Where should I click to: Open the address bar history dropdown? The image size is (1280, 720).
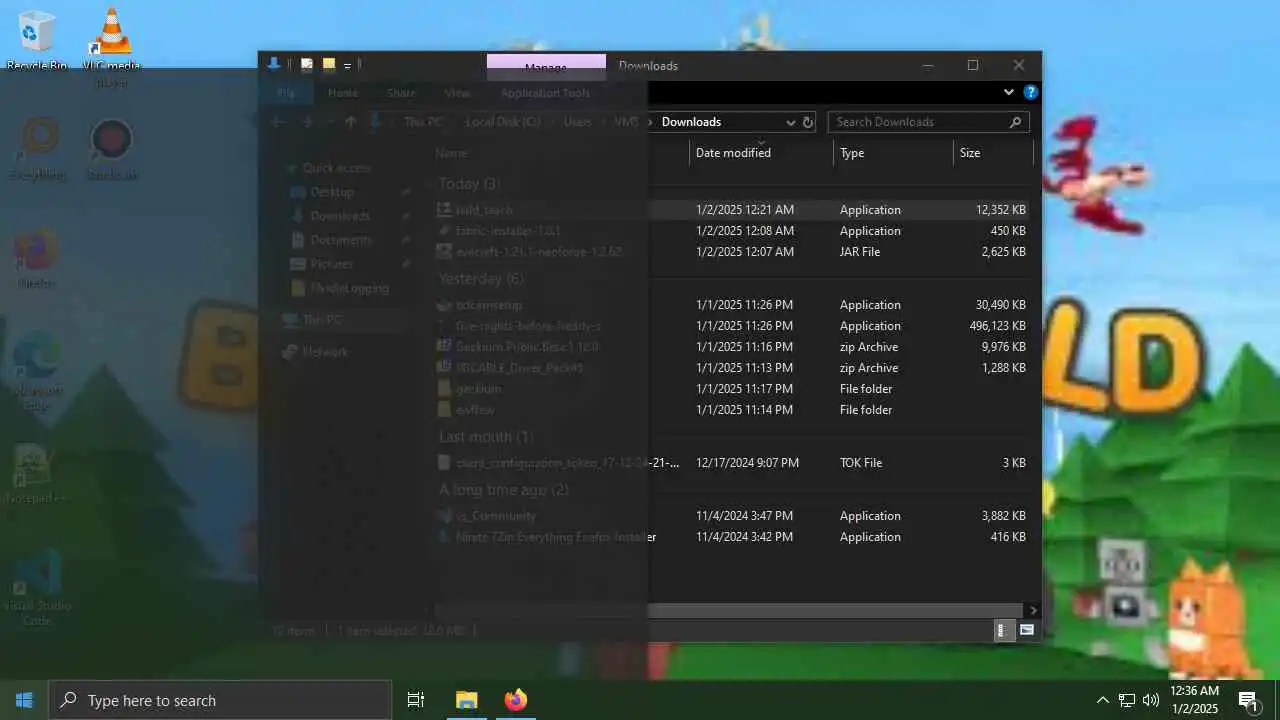(790, 122)
